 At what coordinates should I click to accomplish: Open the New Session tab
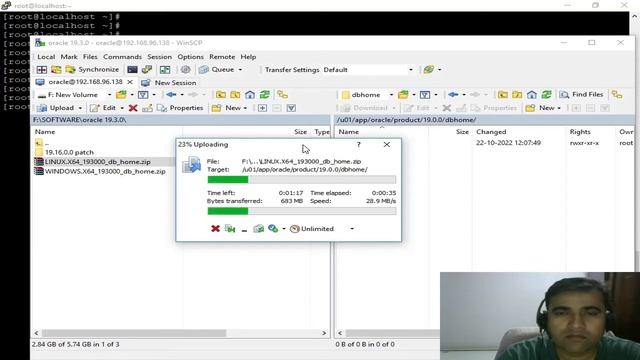169,82
